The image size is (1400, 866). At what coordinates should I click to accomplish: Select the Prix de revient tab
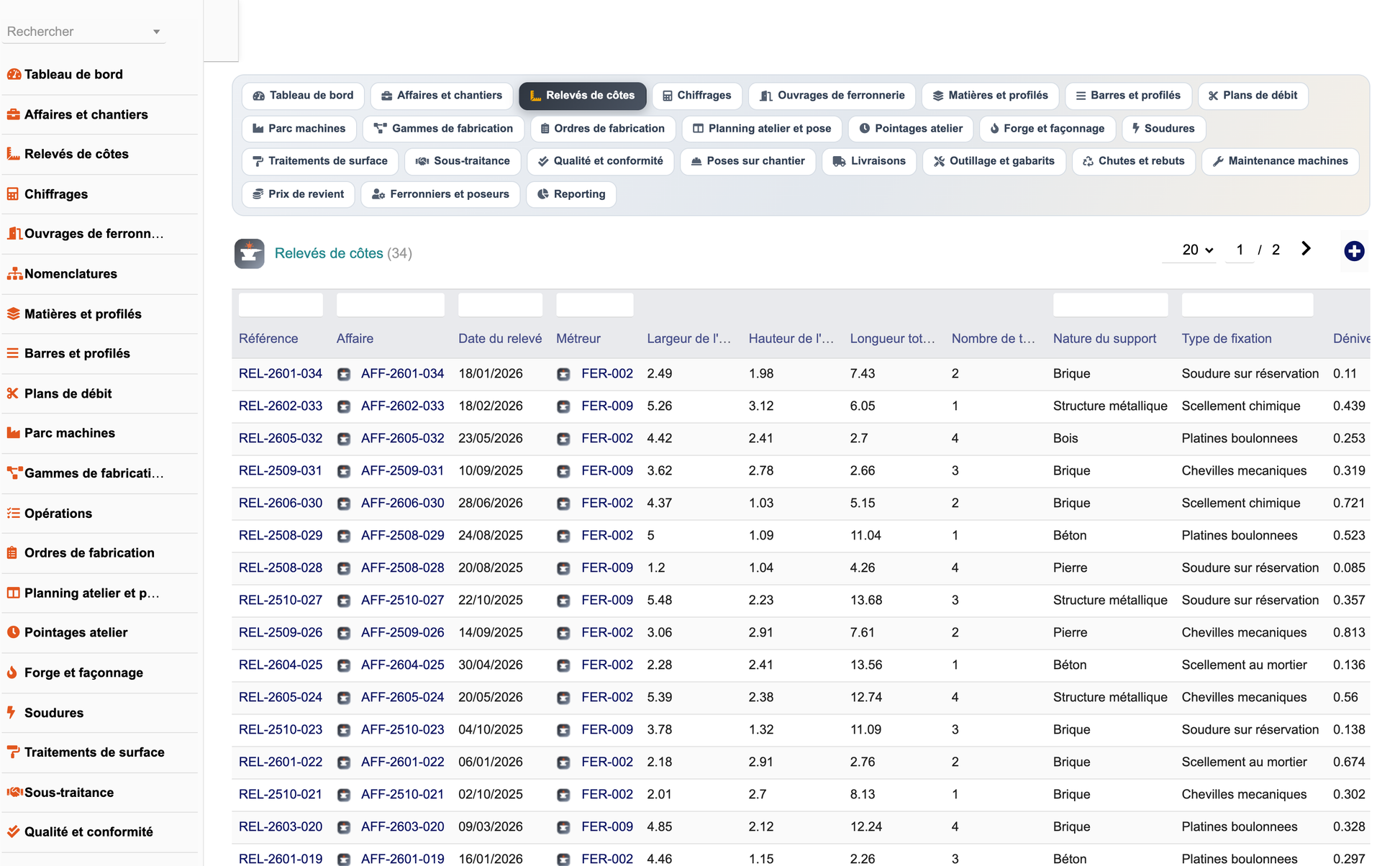pyautogui.click(x=298, y=194)
